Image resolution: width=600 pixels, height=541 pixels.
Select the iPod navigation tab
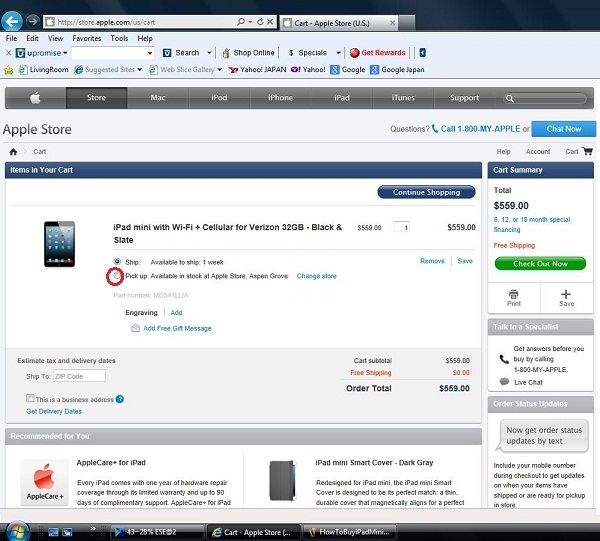tap(219, 98)
